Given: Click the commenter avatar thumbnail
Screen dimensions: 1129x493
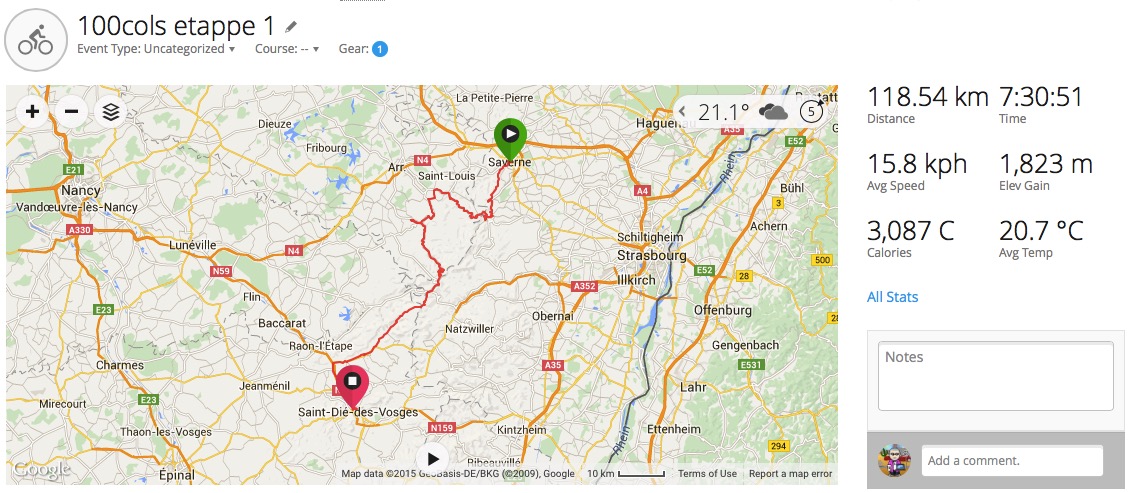Looking at the screenshot, I should click(x=894, y=461).
